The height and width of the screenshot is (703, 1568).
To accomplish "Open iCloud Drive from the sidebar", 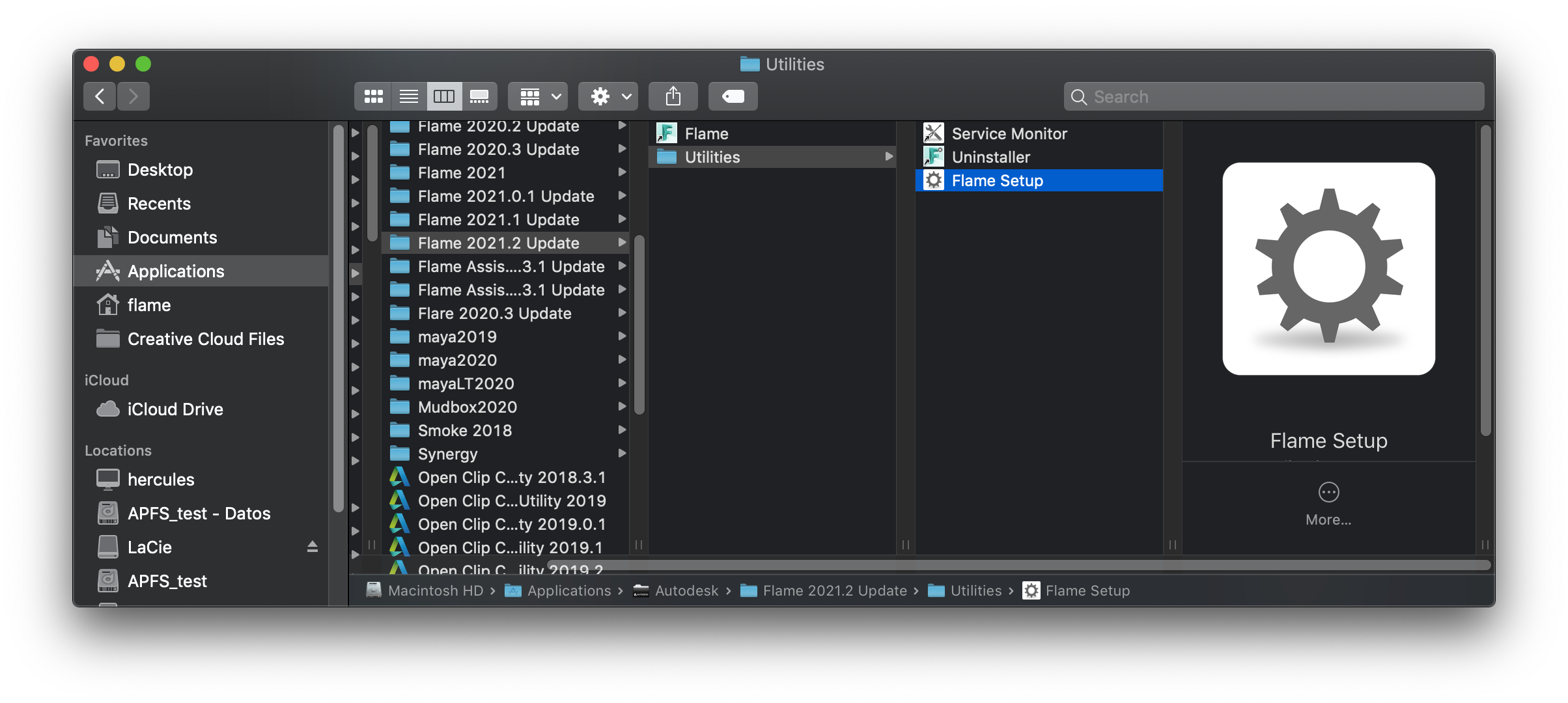I will point(175,409).
